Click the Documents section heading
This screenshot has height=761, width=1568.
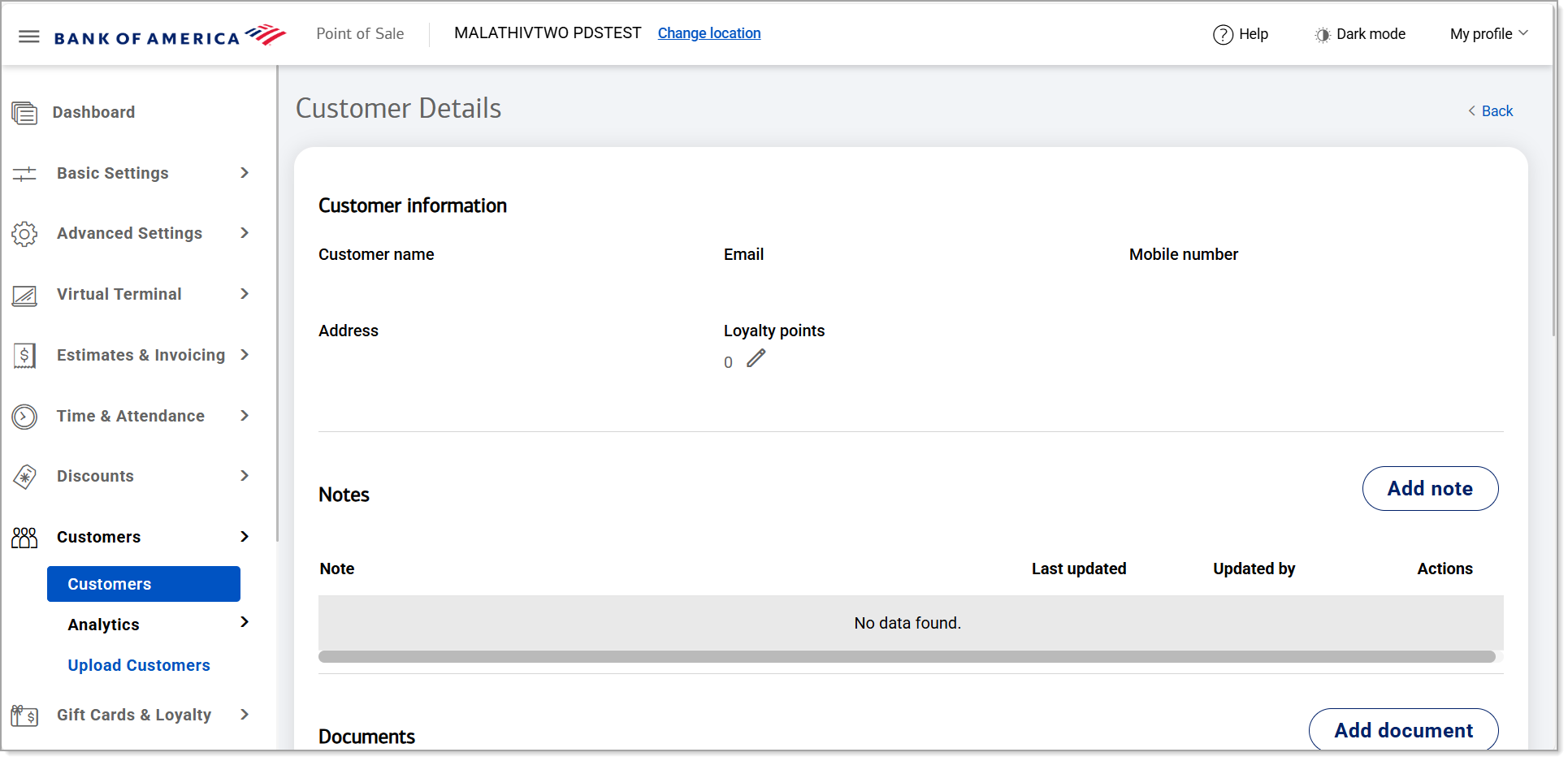(x=366, y=737)
